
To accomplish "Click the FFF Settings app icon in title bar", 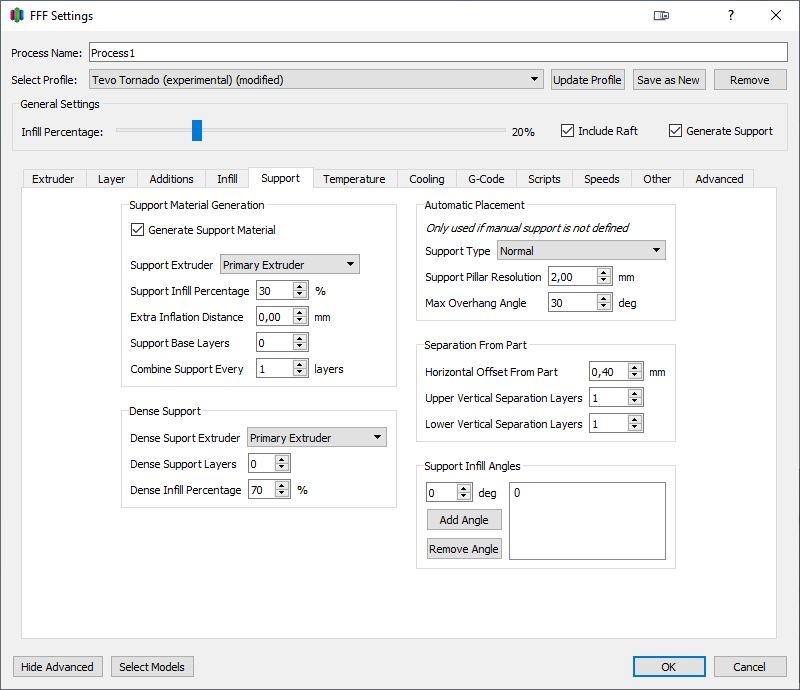I will (x=17, y=15).
